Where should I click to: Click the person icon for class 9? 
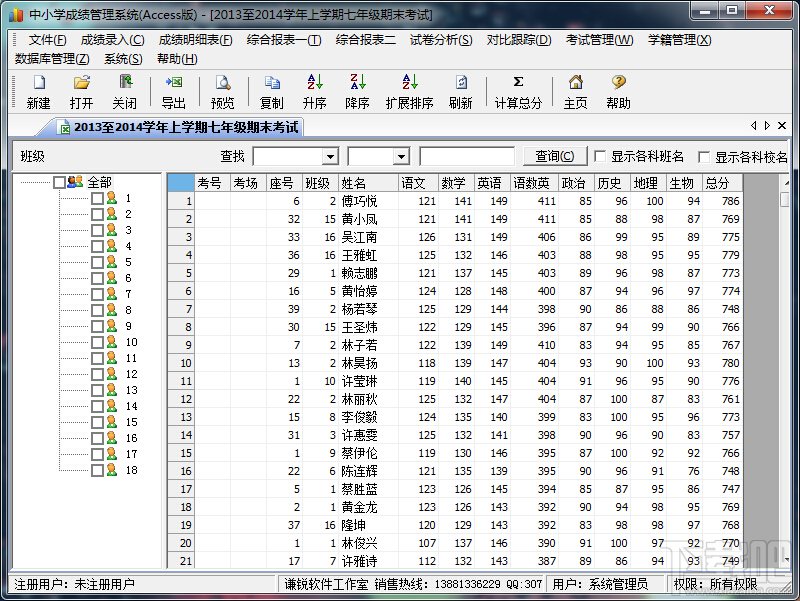(x=112, y=326)
